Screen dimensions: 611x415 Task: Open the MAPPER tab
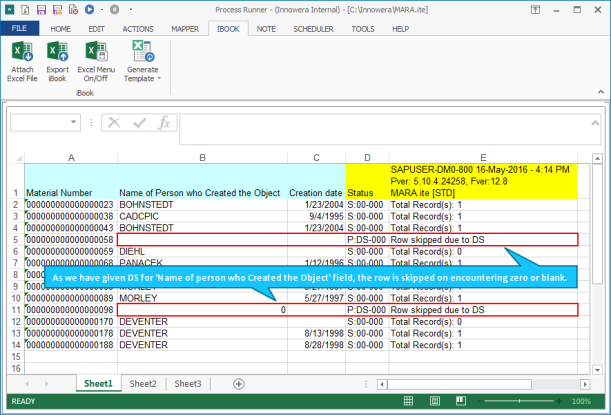185,29
